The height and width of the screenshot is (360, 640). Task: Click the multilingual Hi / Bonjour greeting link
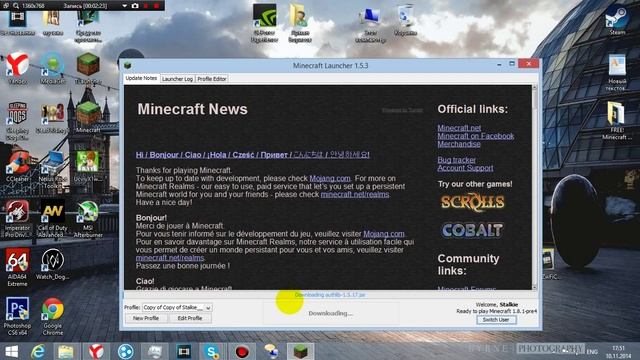pos(253,155)
